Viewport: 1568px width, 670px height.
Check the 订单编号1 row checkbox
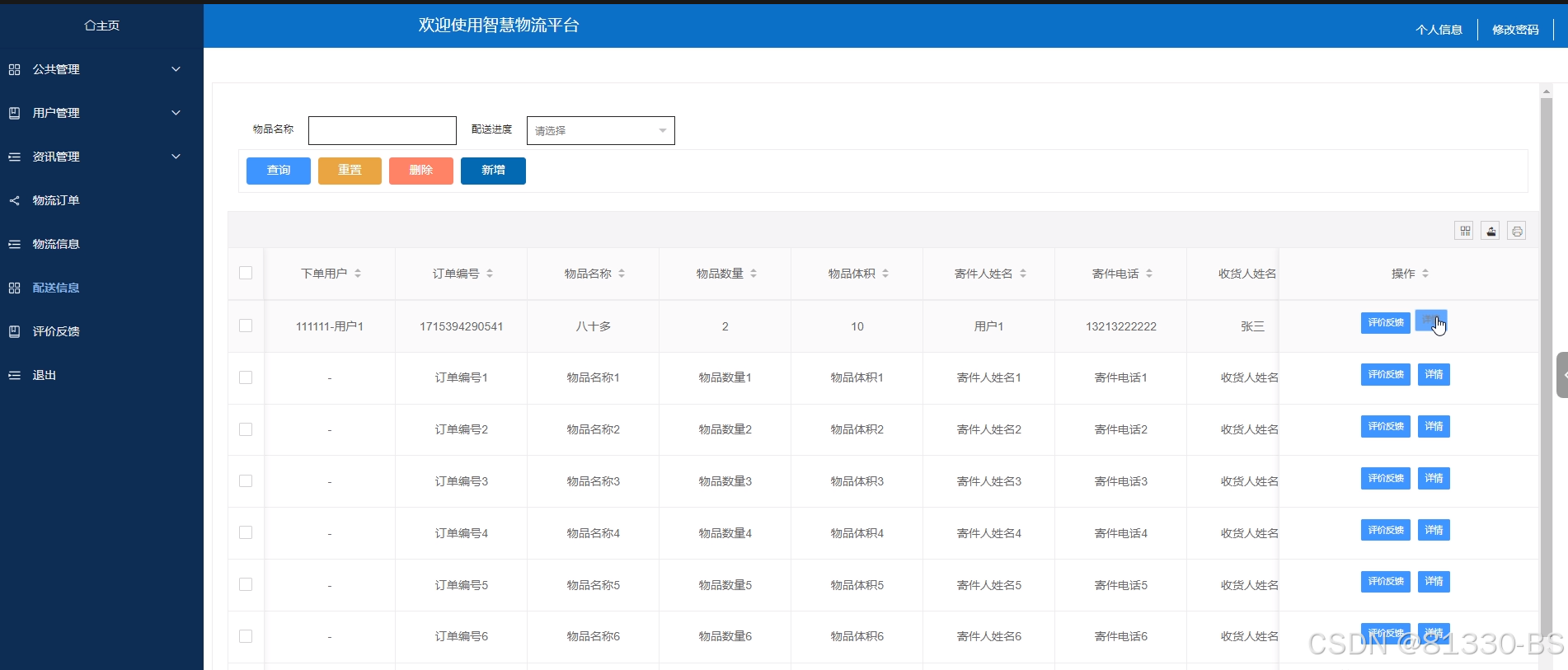click(246, 377)
